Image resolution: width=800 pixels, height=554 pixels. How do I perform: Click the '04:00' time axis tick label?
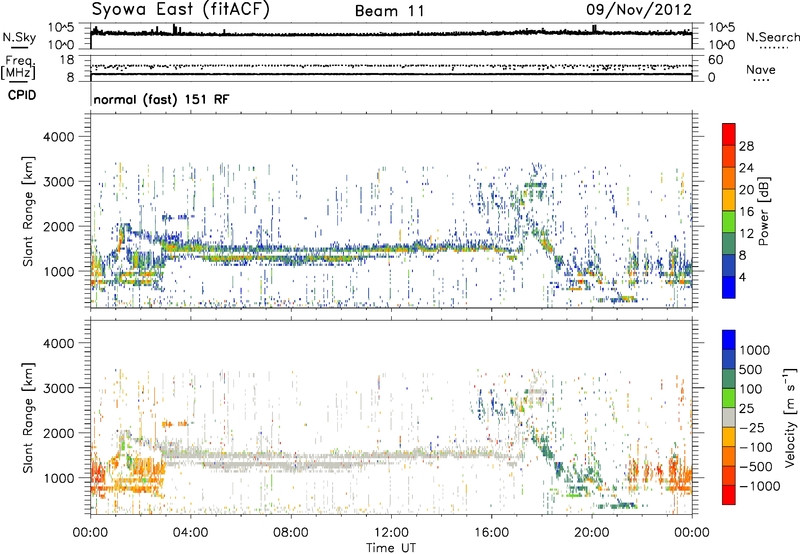click(190, 533)
